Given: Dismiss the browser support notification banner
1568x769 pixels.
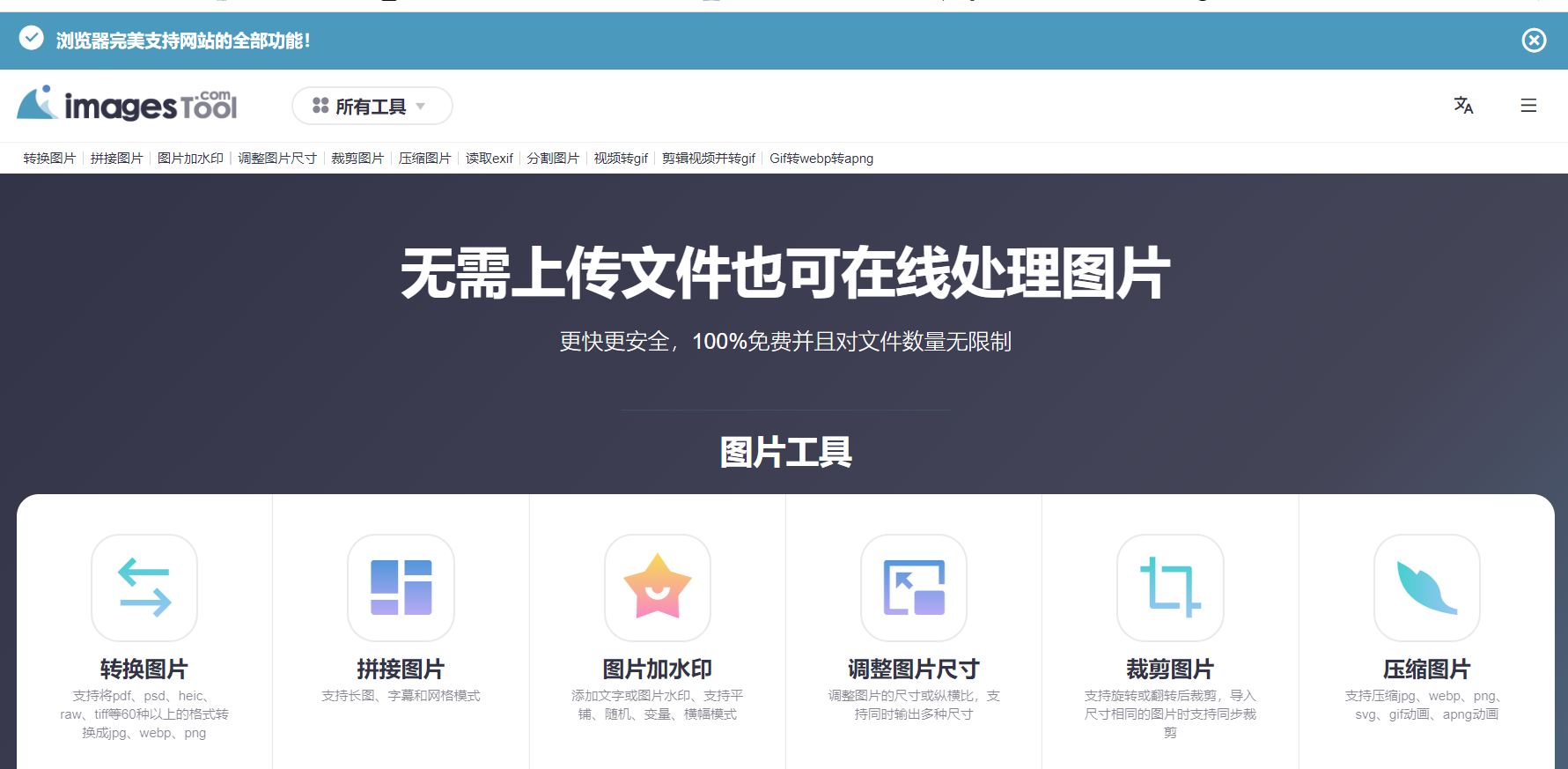Looking at the screenshot, I should pyautogui.click(x=1534, y=41).
